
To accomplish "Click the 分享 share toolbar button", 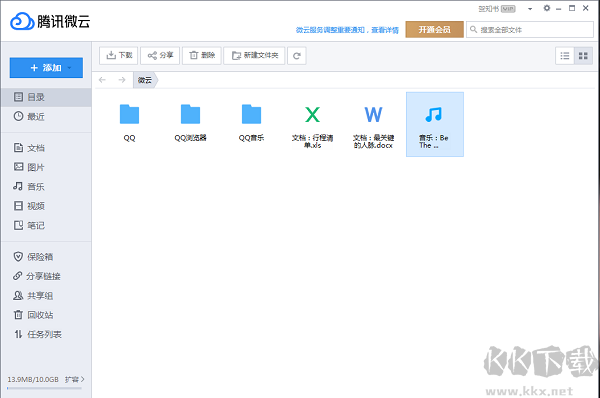I will [x=160, y=55].
